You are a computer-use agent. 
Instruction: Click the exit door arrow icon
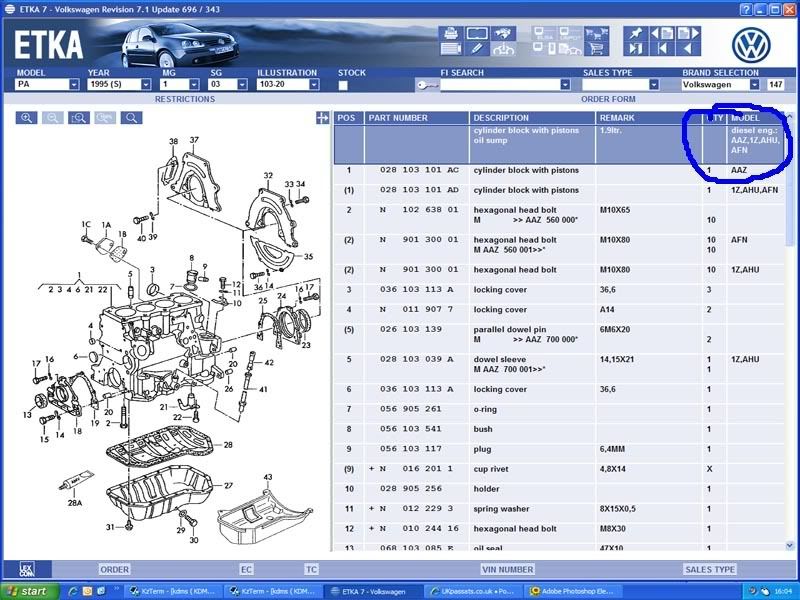pos(636,49)
